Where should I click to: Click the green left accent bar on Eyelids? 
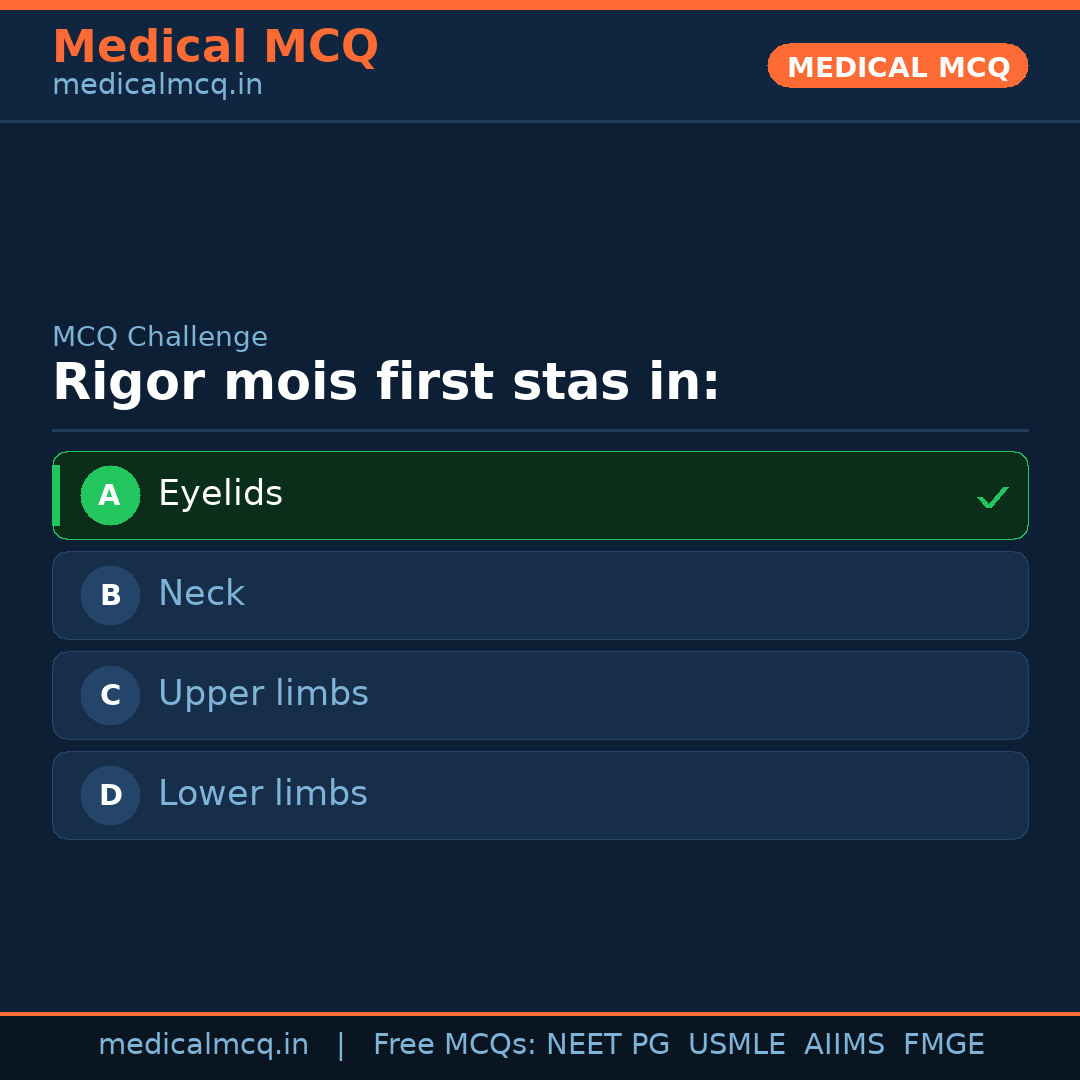[x=56, y=495]
